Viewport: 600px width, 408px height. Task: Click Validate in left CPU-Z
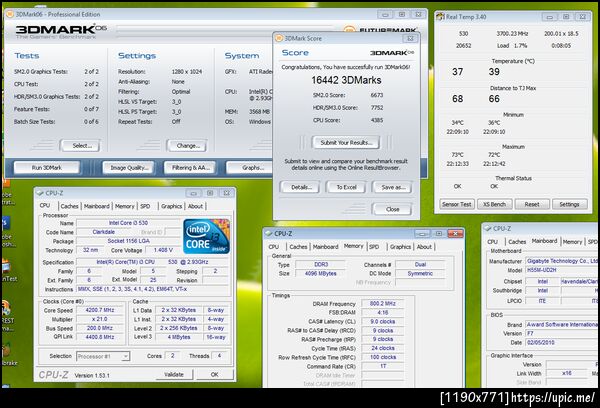click(x=174, y=374)
